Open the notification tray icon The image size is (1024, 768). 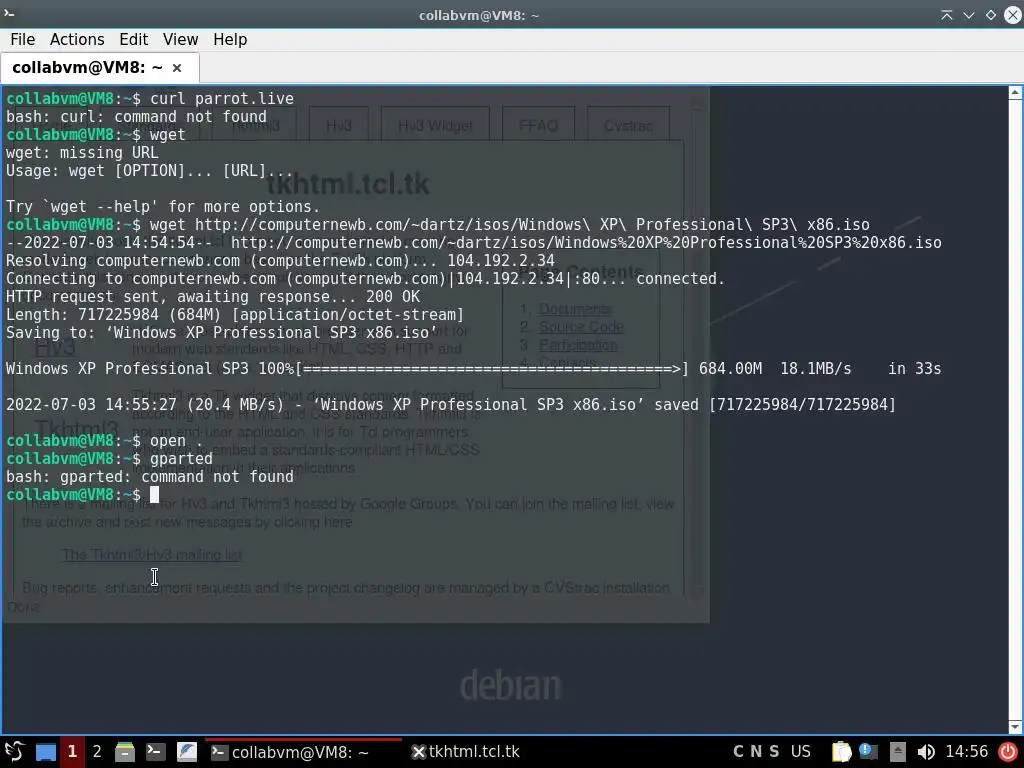click(x=869, y=752)
